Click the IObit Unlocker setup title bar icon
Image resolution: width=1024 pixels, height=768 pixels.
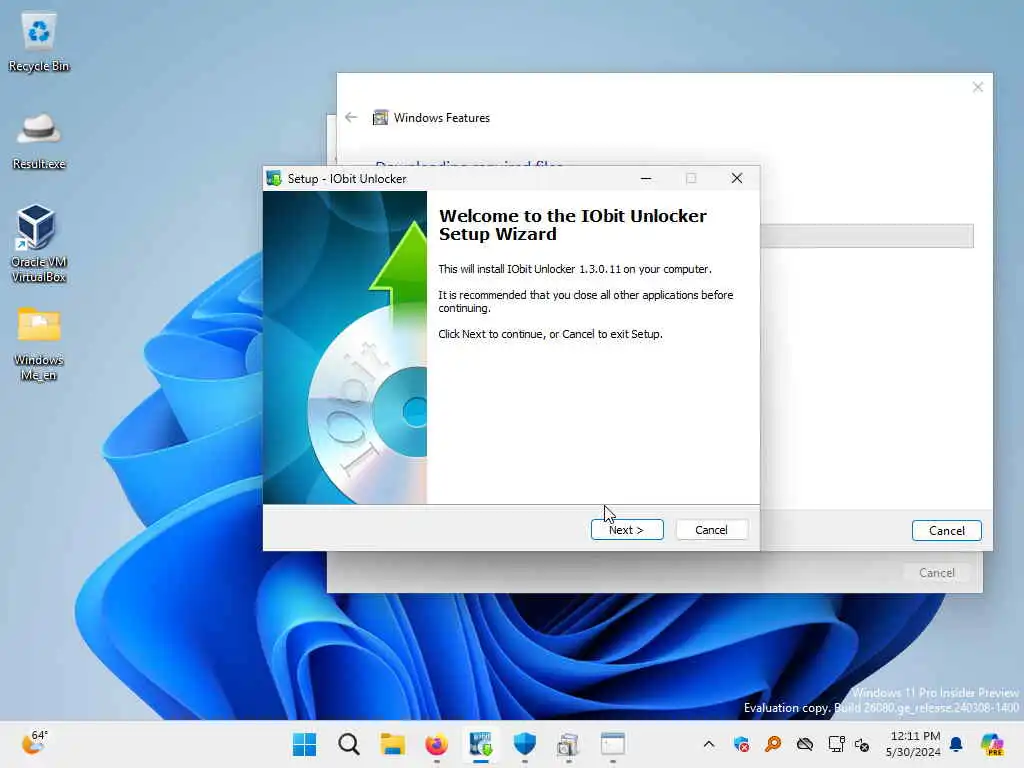pos(274,178)
